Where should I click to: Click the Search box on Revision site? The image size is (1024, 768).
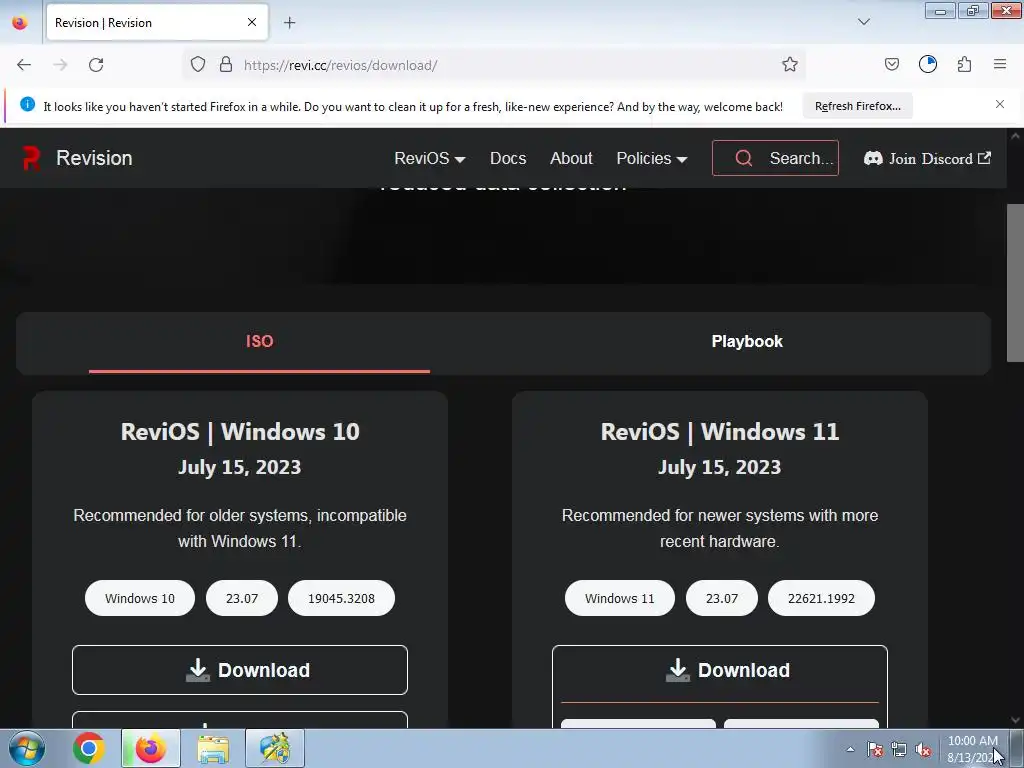(x=775, y=158)
